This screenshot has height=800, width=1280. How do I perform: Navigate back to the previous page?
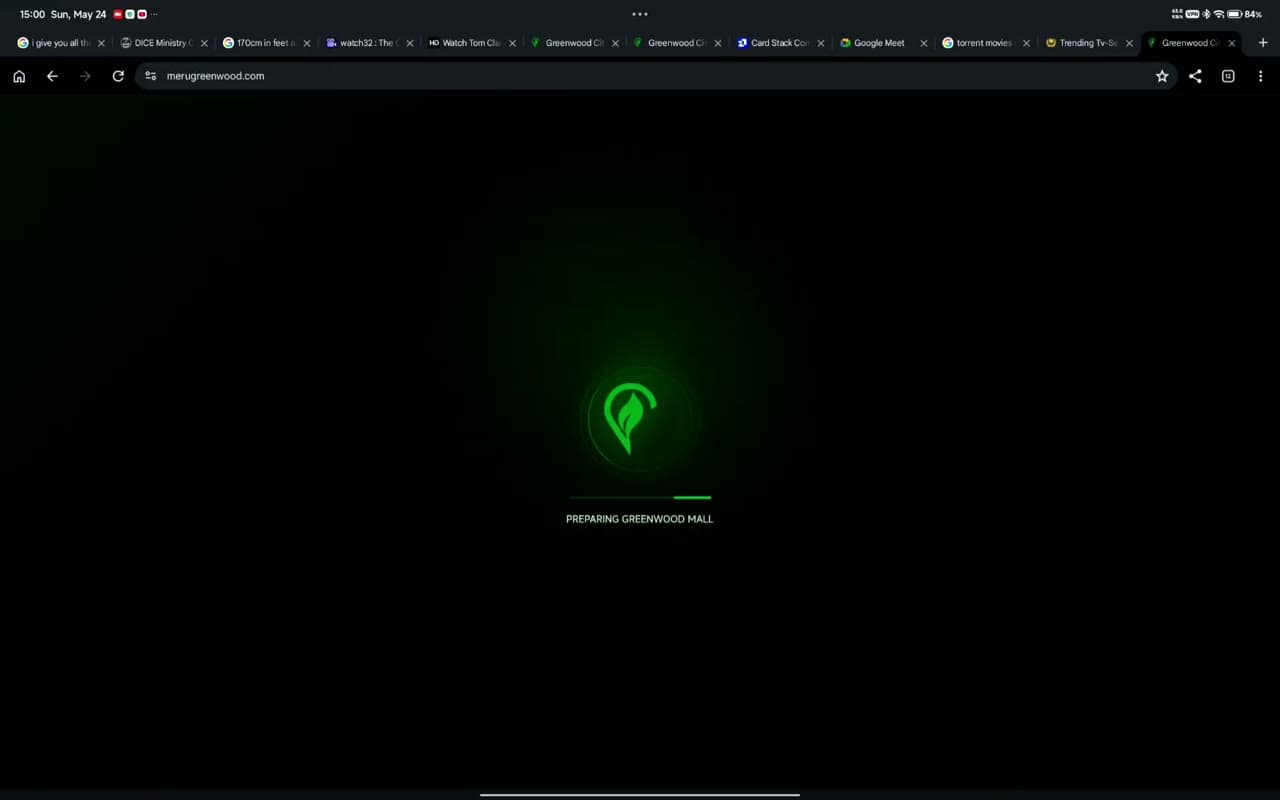click(x=52, y=76)
